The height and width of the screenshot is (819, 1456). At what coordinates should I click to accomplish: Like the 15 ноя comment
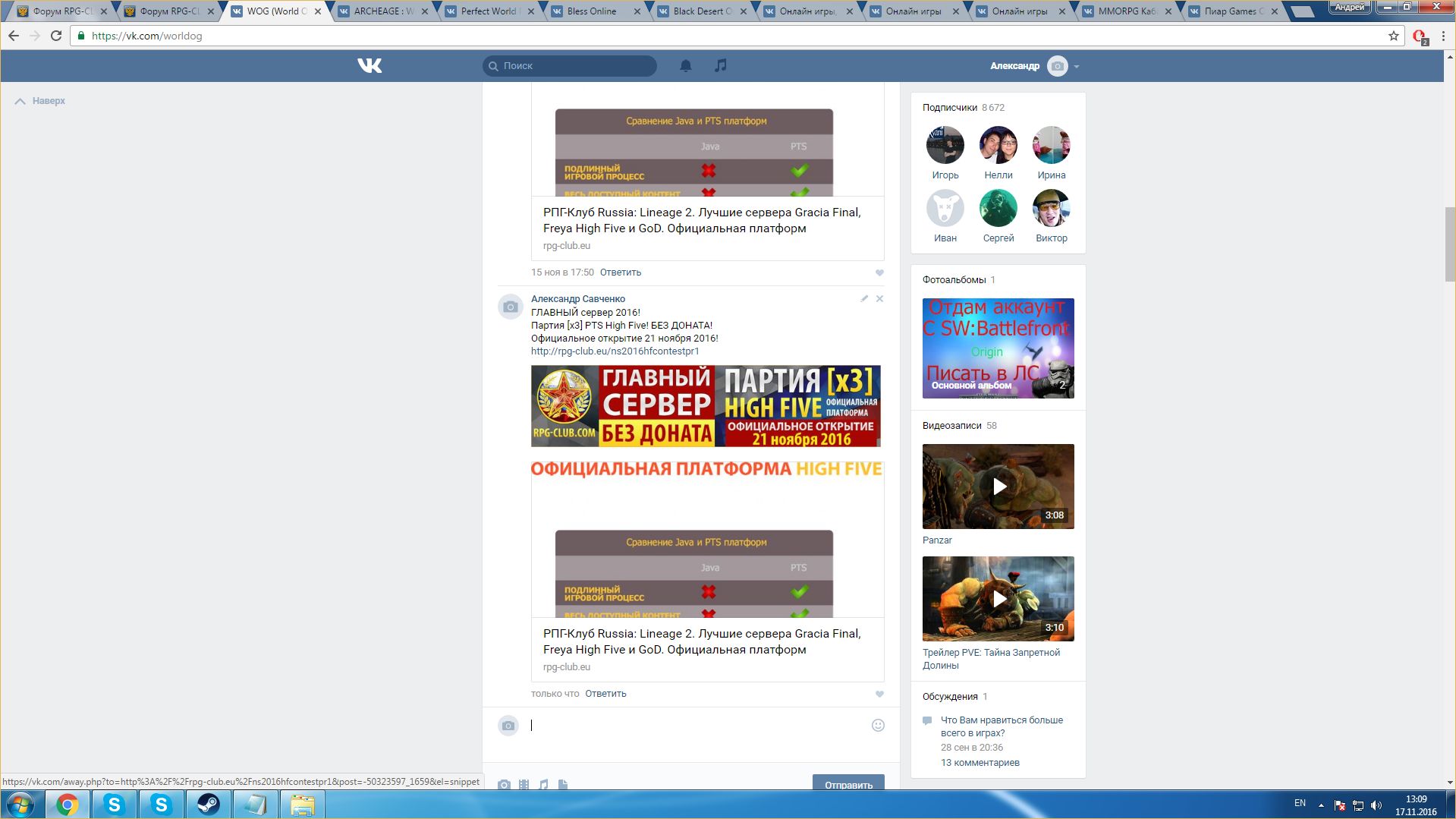(879, 273)
